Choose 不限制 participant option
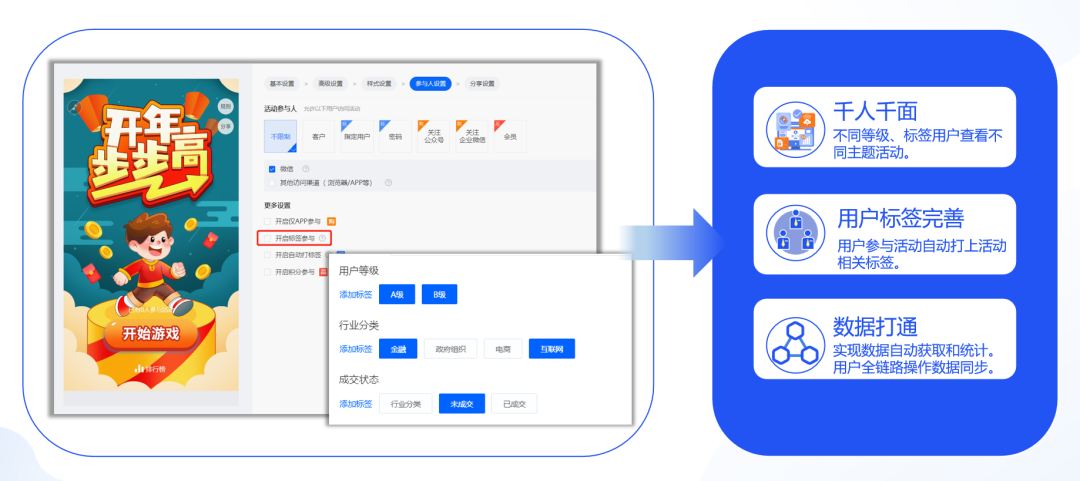The image size is (1080, 481). [x=280, y=136]
